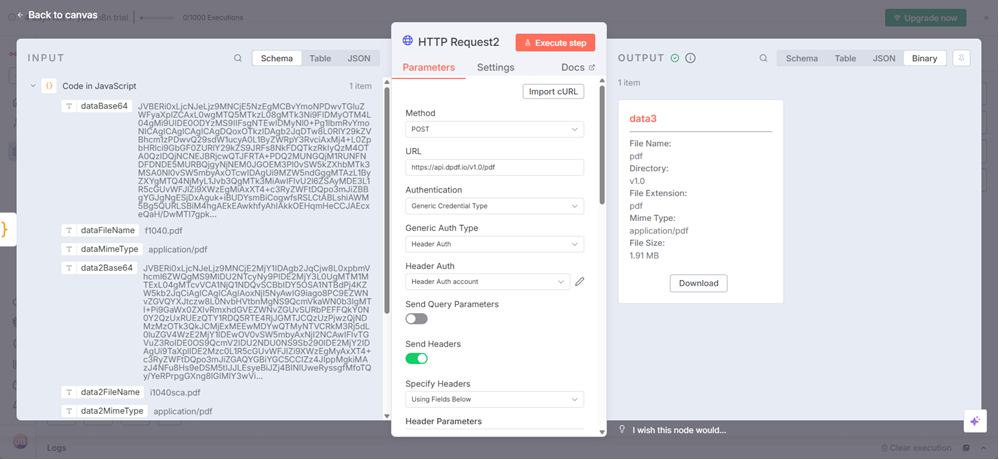Click the HTTP Request2 globe icon
Viewport: 999px width, 460px height.
[x=408, y=41]
